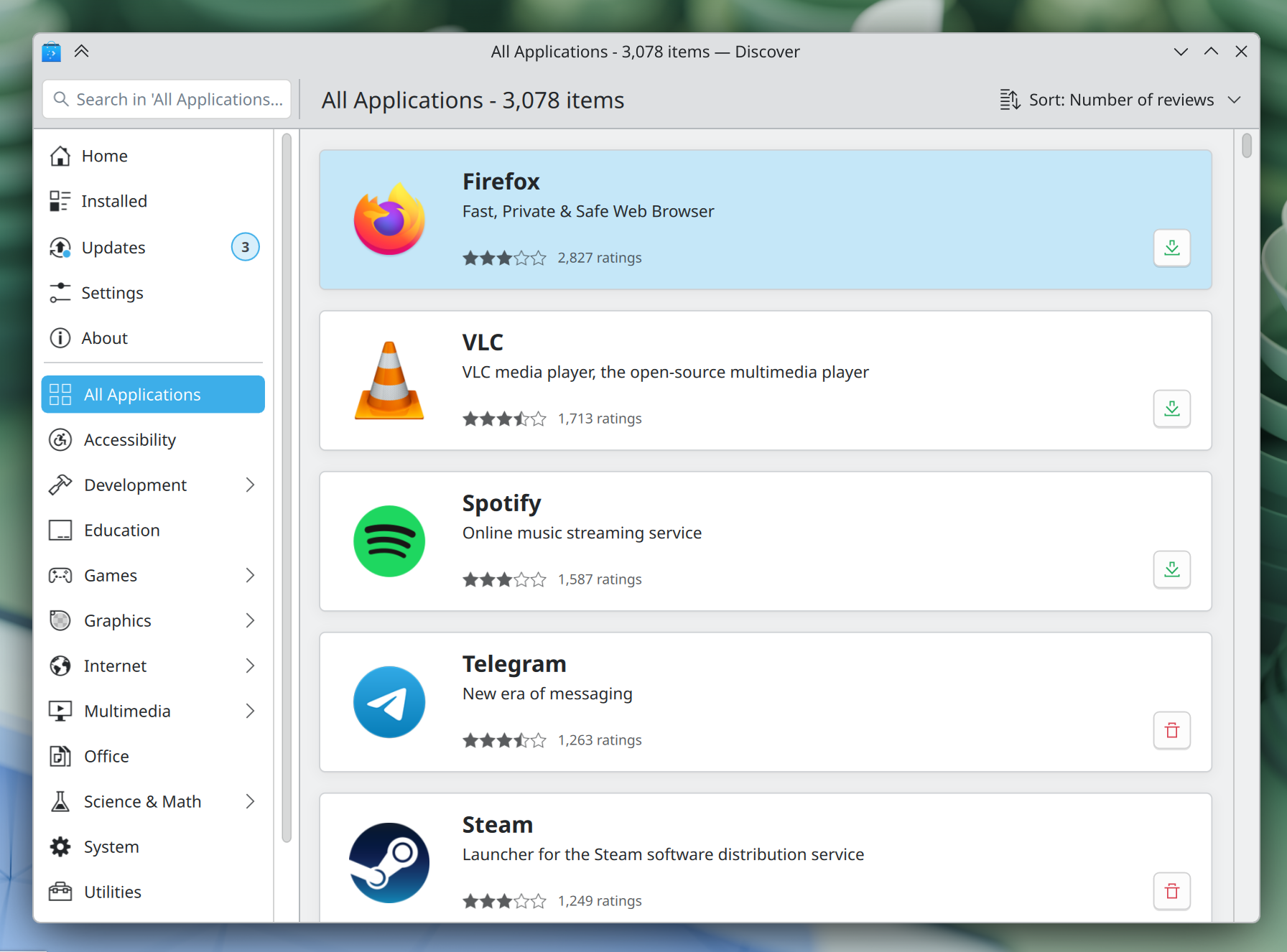Open the Steam application entry title
Screen dimensions: 1287x952
(x=497, y=825)
